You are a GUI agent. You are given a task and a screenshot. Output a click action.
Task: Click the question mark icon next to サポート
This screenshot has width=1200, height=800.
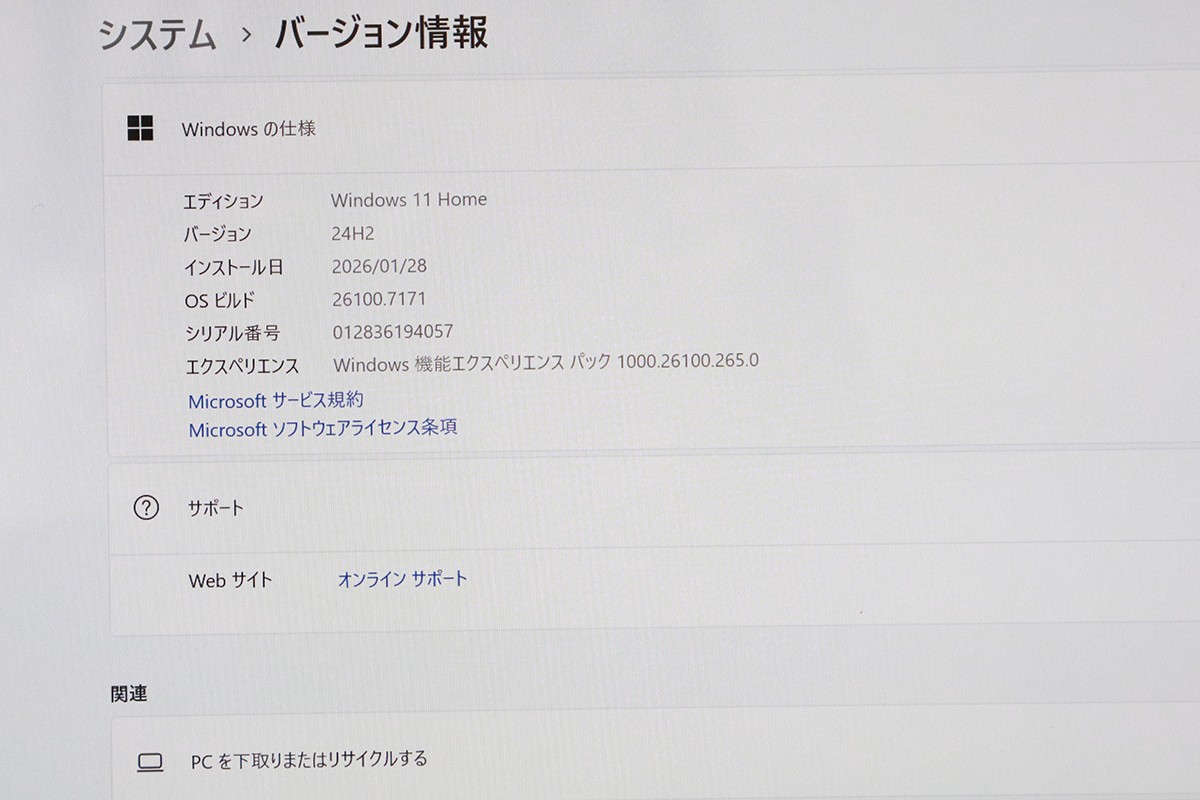point(147,508)
